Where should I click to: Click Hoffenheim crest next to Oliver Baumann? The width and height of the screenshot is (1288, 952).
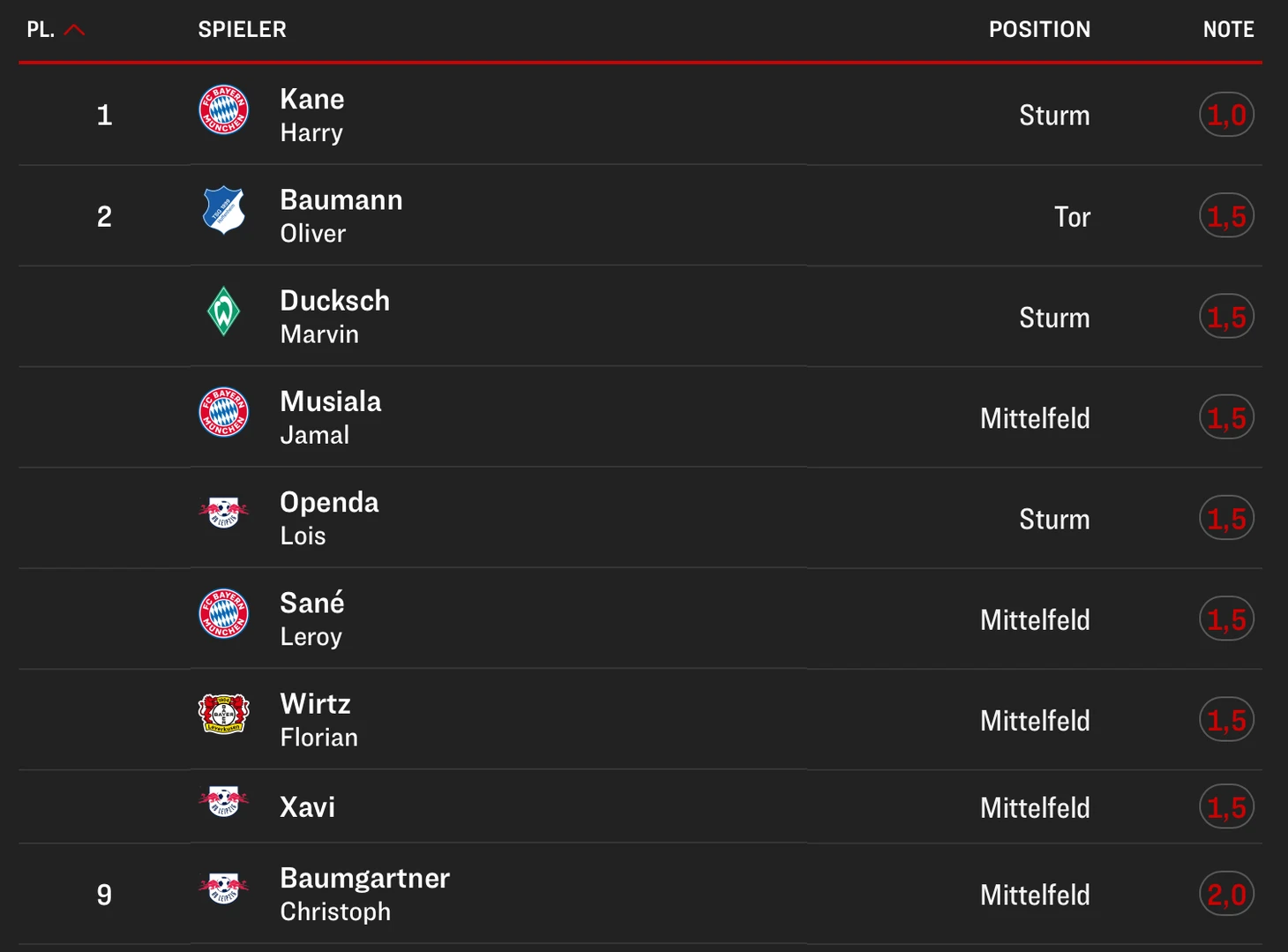click(224, 211)
